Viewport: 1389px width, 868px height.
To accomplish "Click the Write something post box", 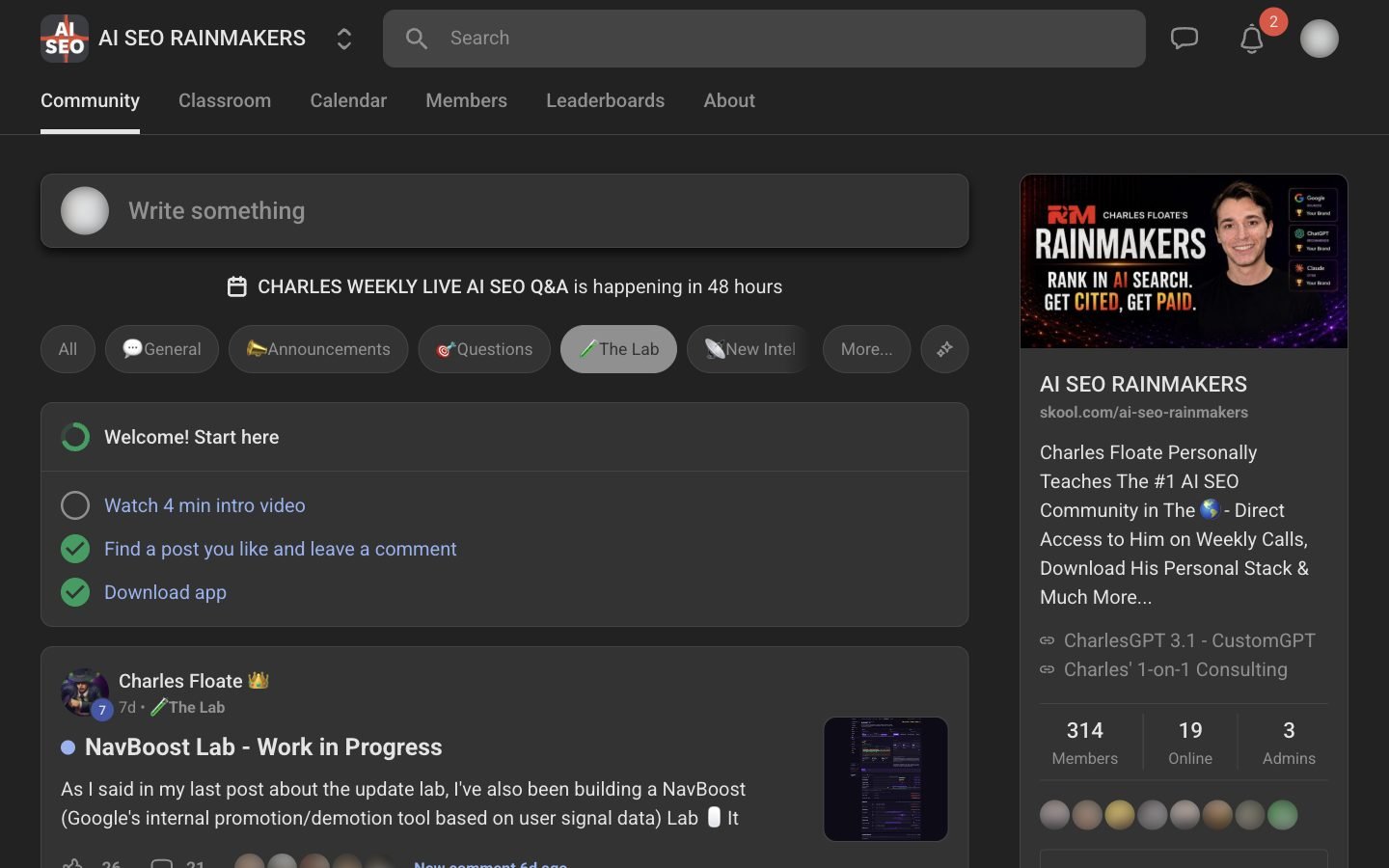I will (504, 211).
